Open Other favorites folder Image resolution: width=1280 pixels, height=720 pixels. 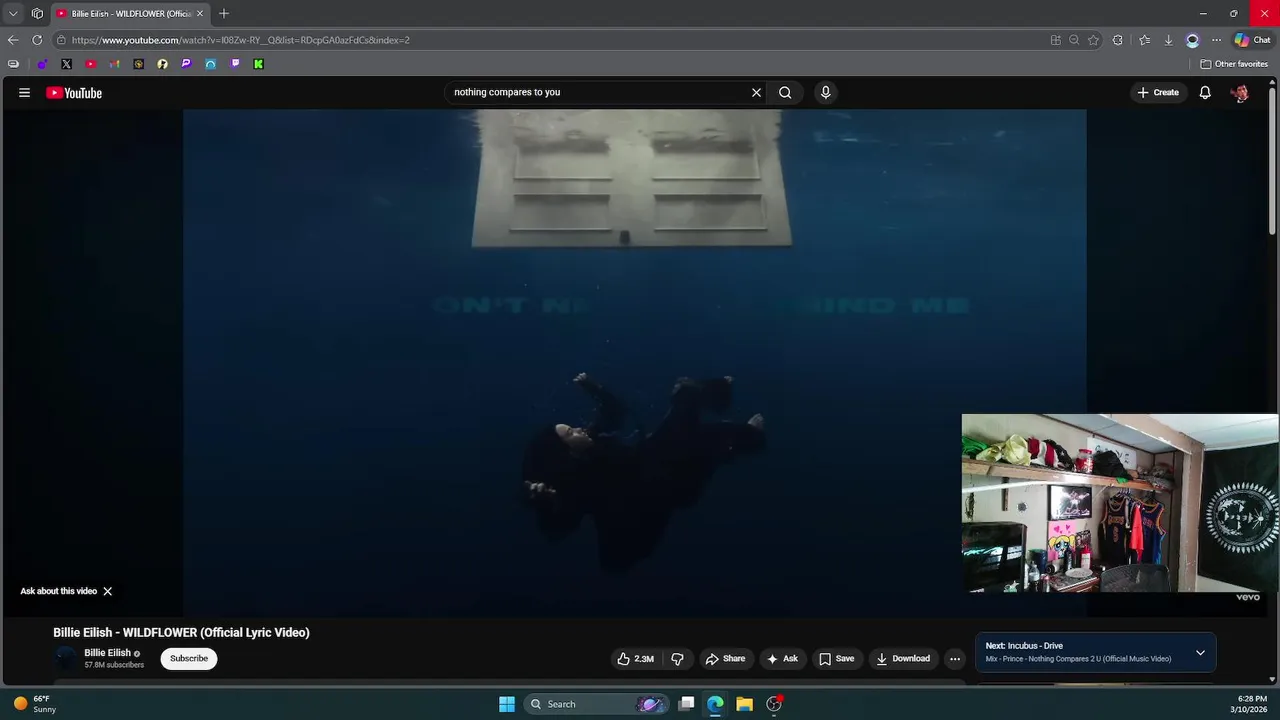(1234, 64)
